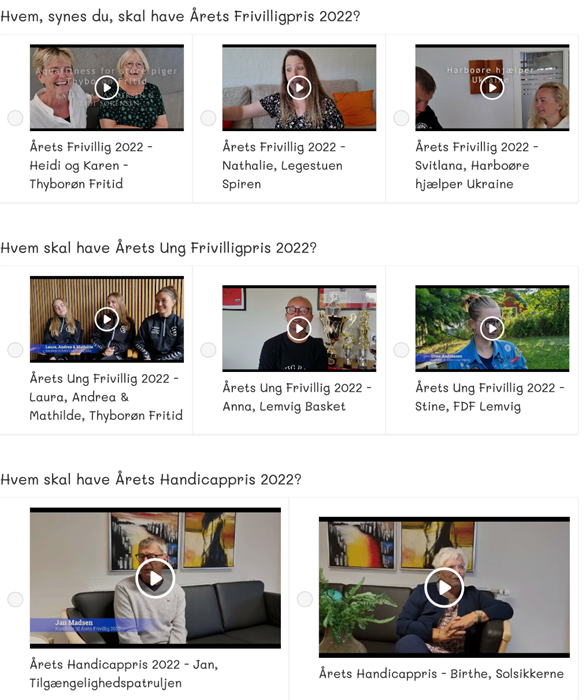Select radio button for Nathalie, Legestuen Spiren

click(208, 118)
